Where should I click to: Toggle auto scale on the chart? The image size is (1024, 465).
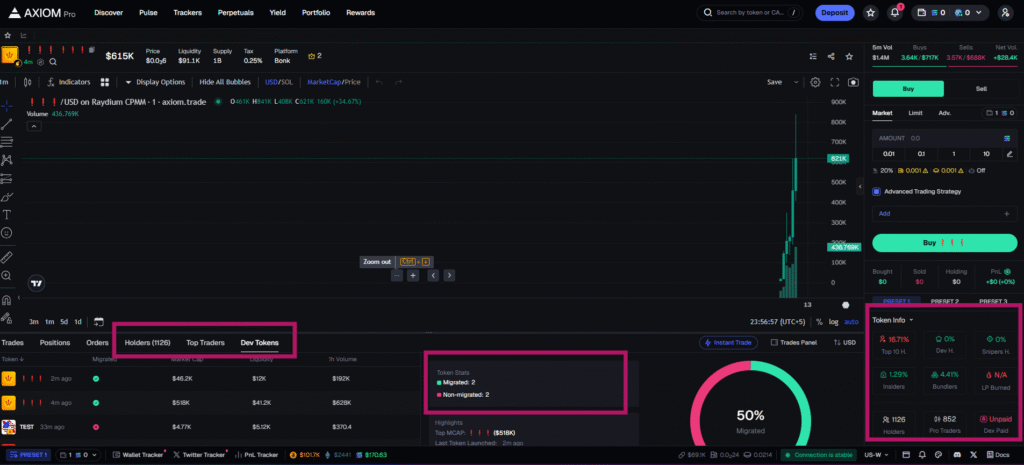click(851, 322)
